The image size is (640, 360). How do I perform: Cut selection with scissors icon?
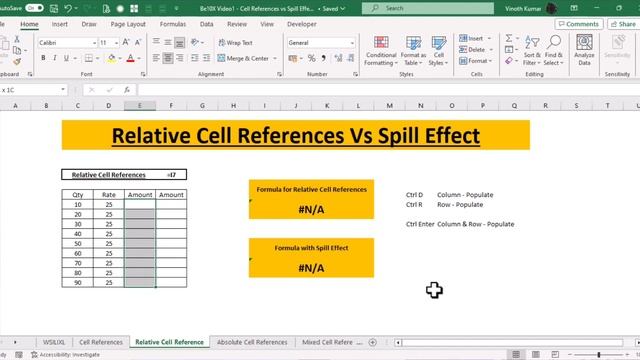pyautogui.click(x=17, y=39)
